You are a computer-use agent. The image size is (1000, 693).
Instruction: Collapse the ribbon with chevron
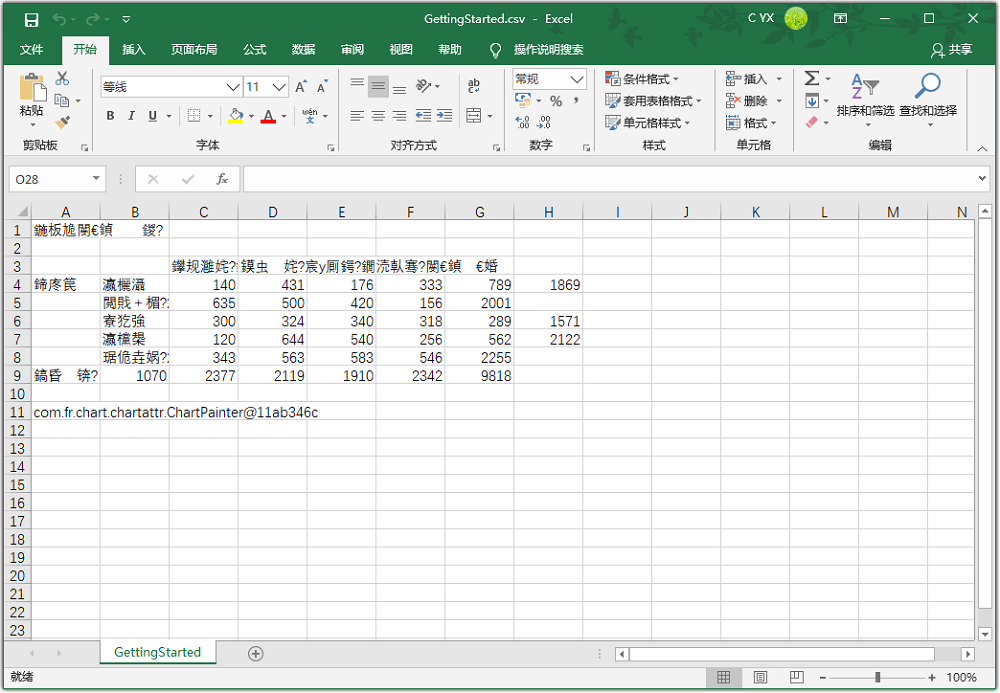click(x=982, y=148)
